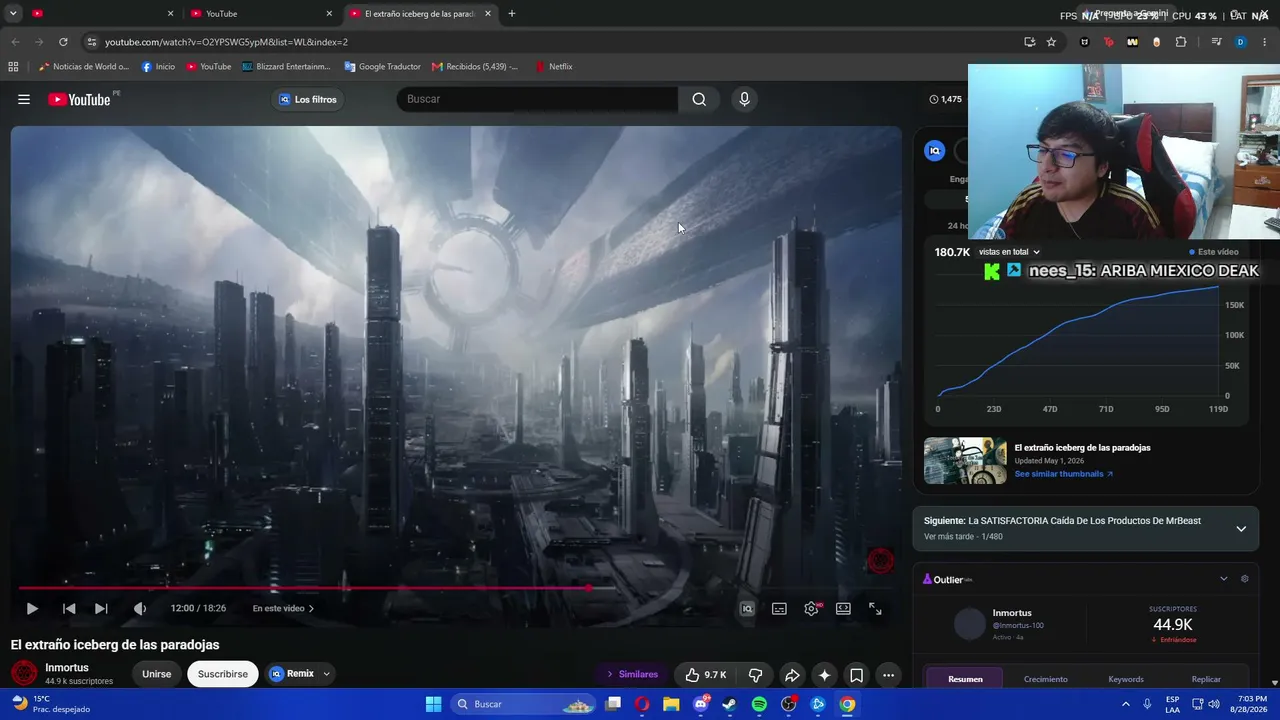Select the Crecimiento tab
The height and width of the screenshot is (720, 1280).
[1046, 679]
